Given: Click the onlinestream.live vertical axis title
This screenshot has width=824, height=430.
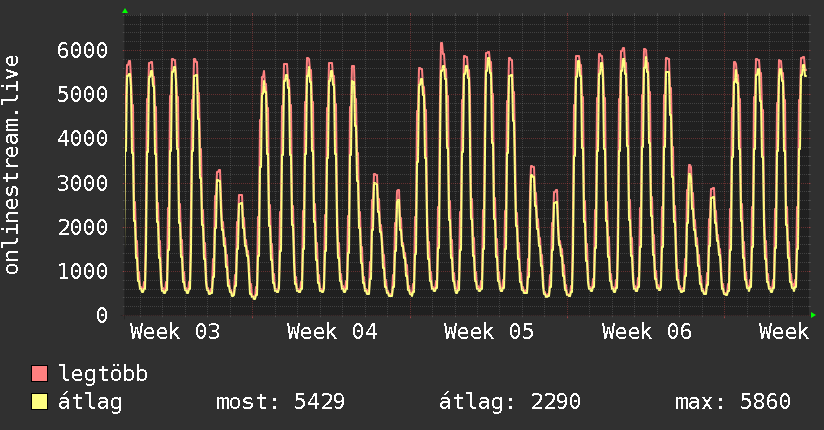Looking at the screenshot, I should [13, 164].
